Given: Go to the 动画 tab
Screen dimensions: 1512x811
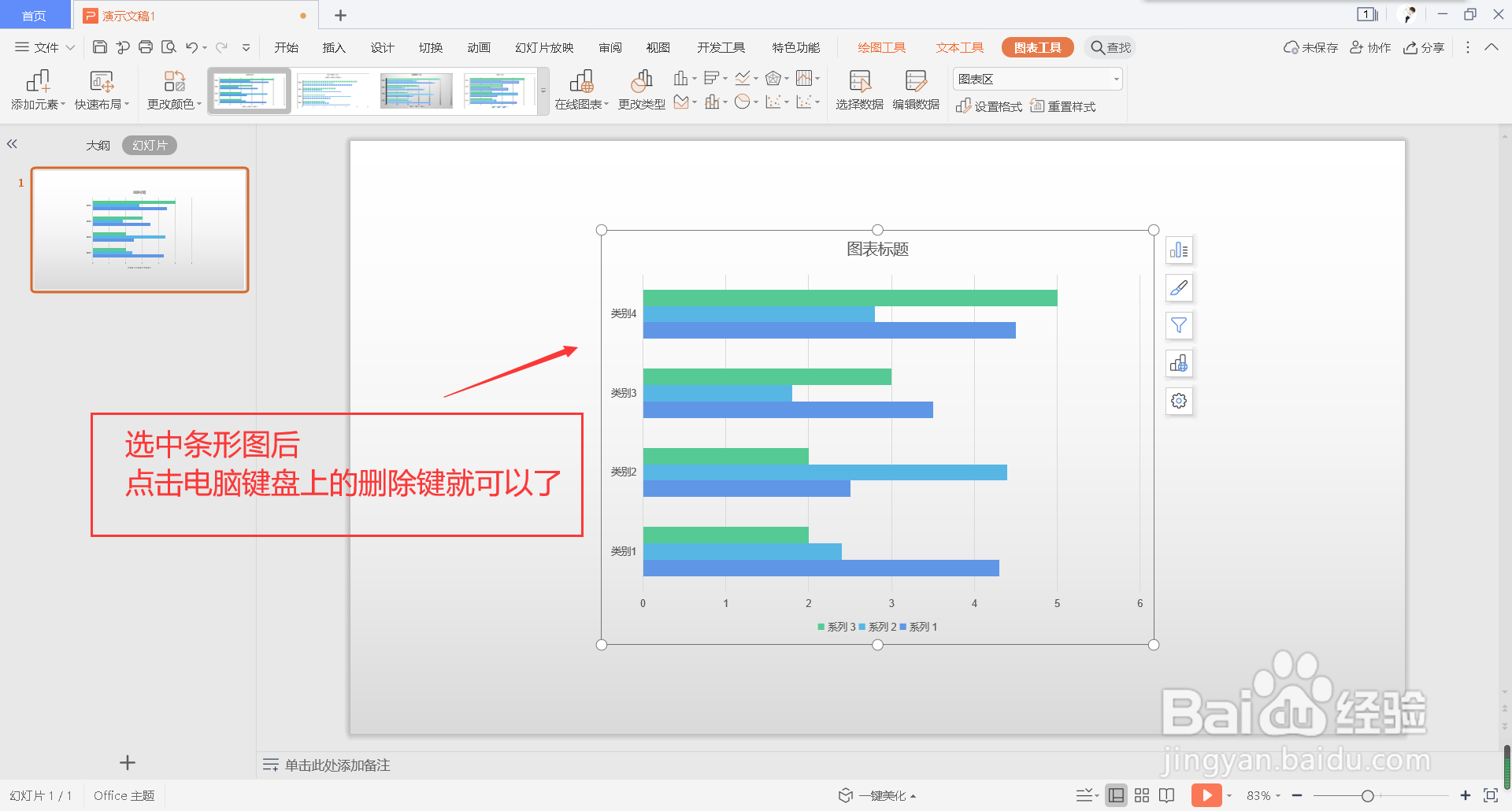Looking at the screenshot, I should pos(479,47).
